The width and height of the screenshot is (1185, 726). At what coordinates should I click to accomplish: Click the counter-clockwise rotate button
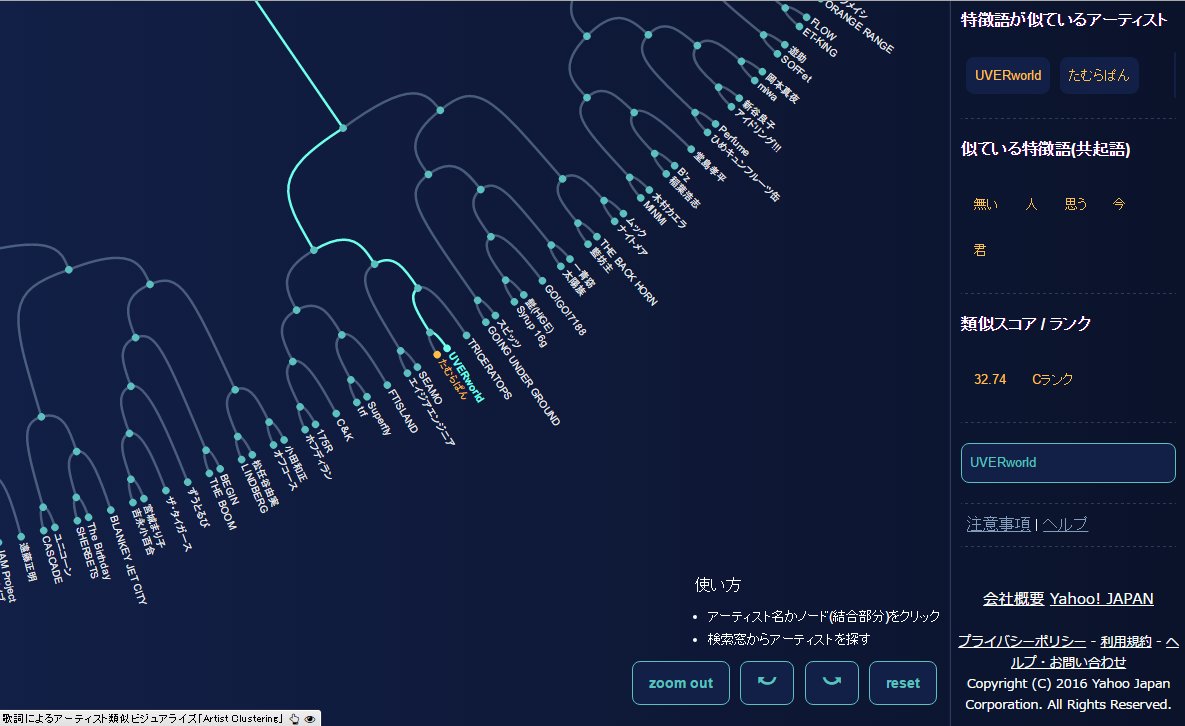766,683
